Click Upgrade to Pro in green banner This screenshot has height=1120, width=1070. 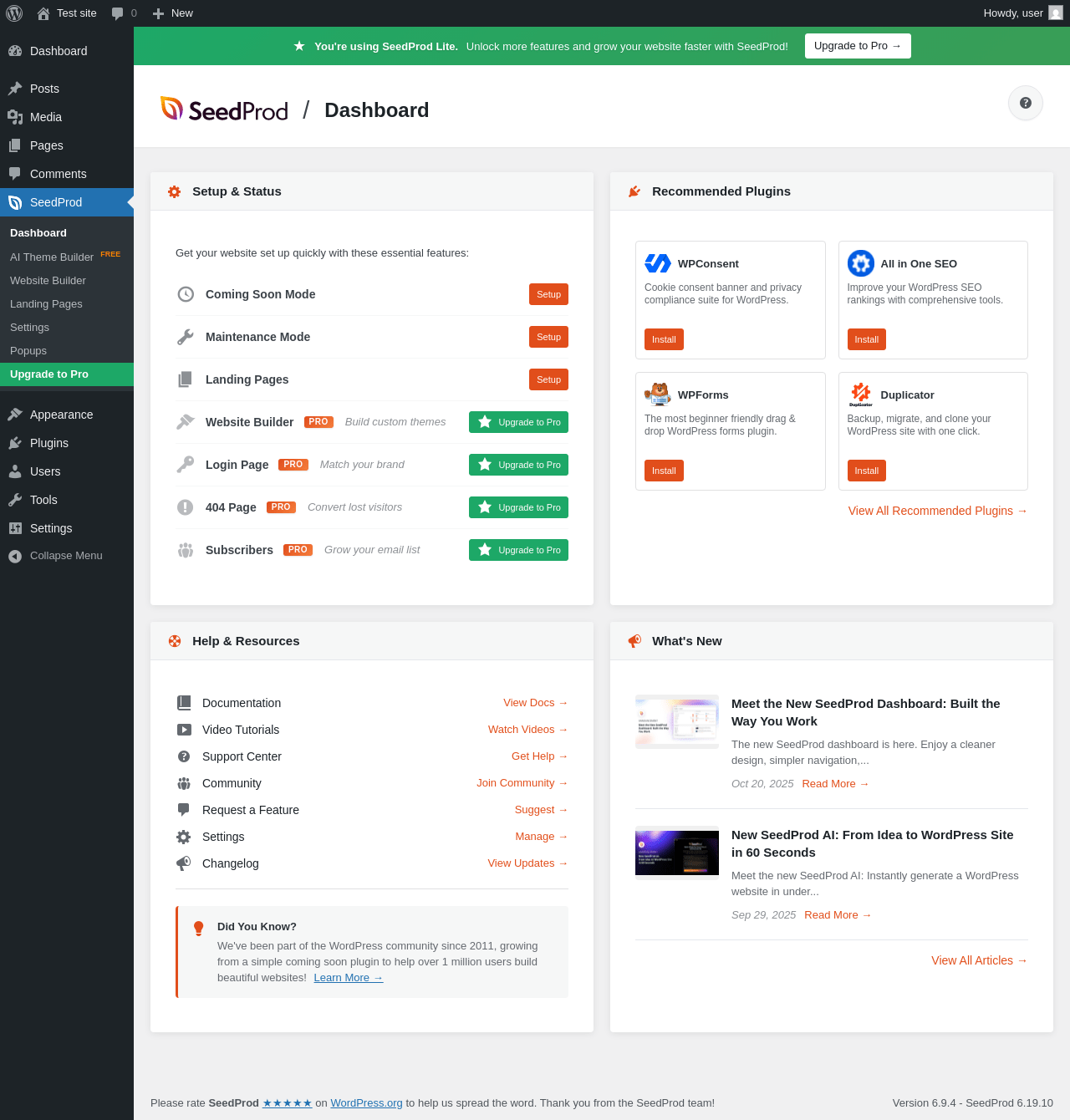click(x=858, y=46)
